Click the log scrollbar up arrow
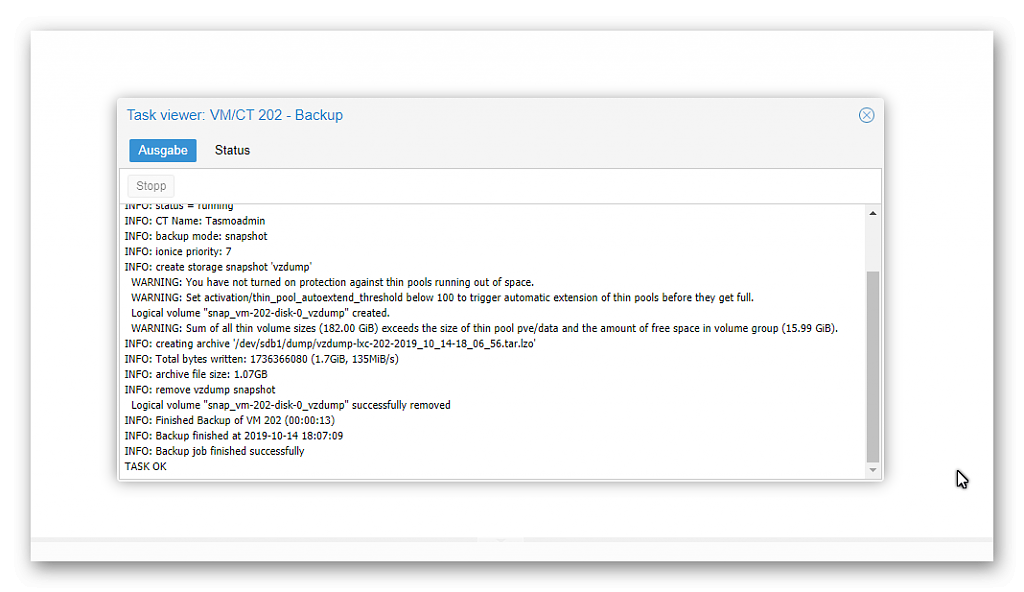Screen dimensions: 1024x592 coord(872,214)
